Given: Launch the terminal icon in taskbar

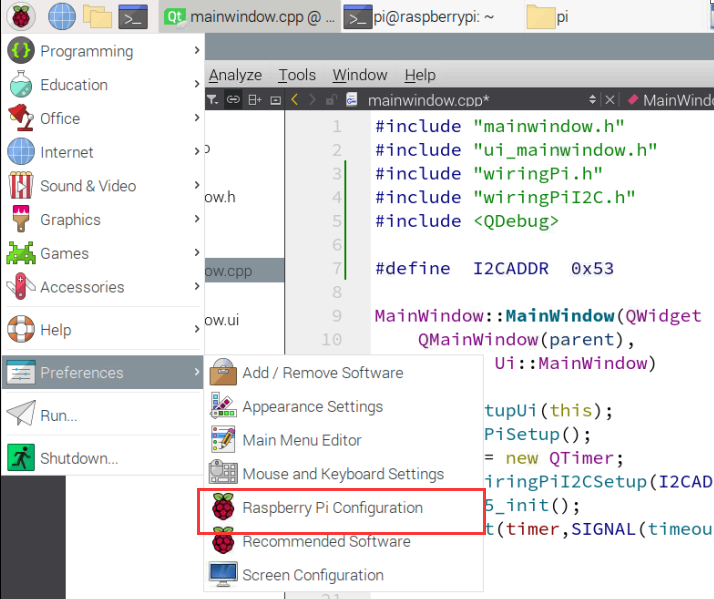Looking at the screenshot, I should (133, 17).
